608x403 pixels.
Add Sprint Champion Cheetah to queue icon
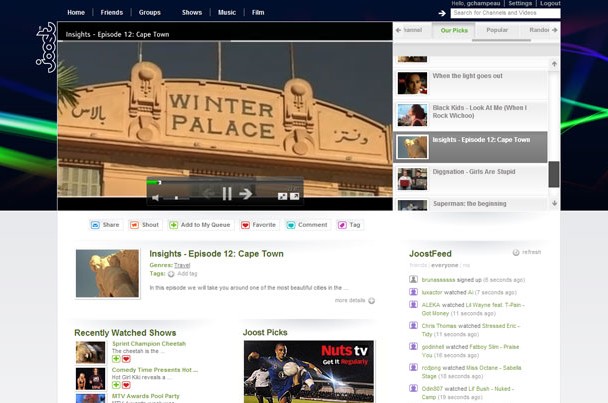tap(116, 359)
